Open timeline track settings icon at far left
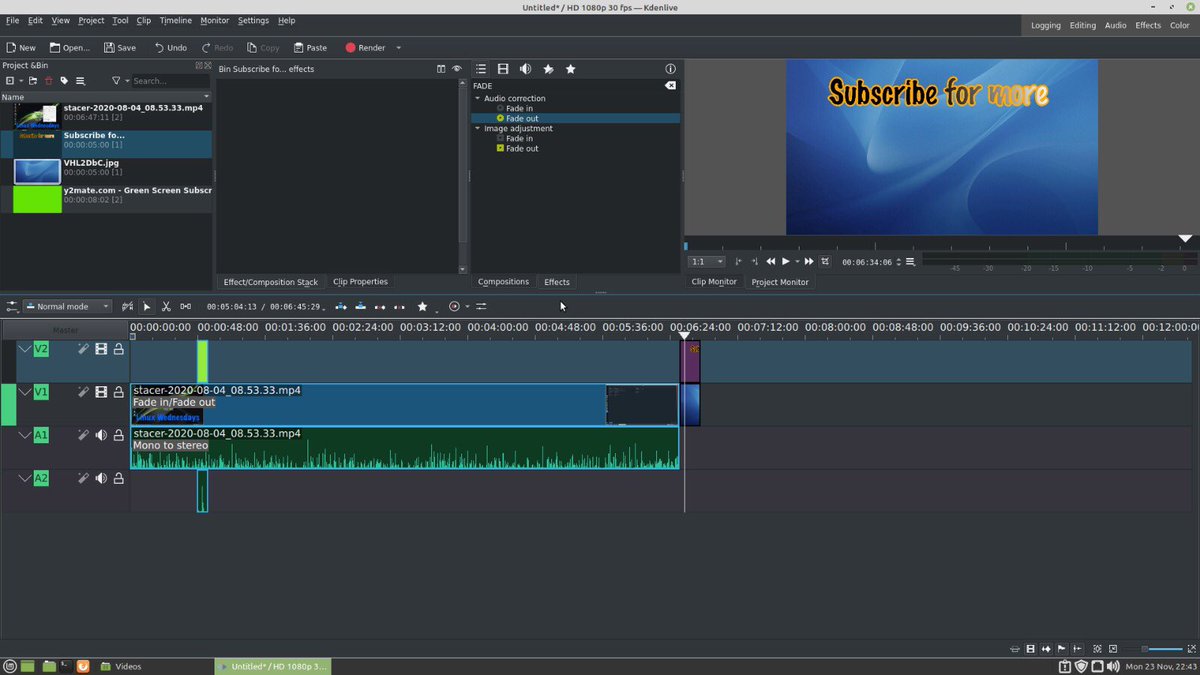The image size is (1200, 675). (12, 306)
